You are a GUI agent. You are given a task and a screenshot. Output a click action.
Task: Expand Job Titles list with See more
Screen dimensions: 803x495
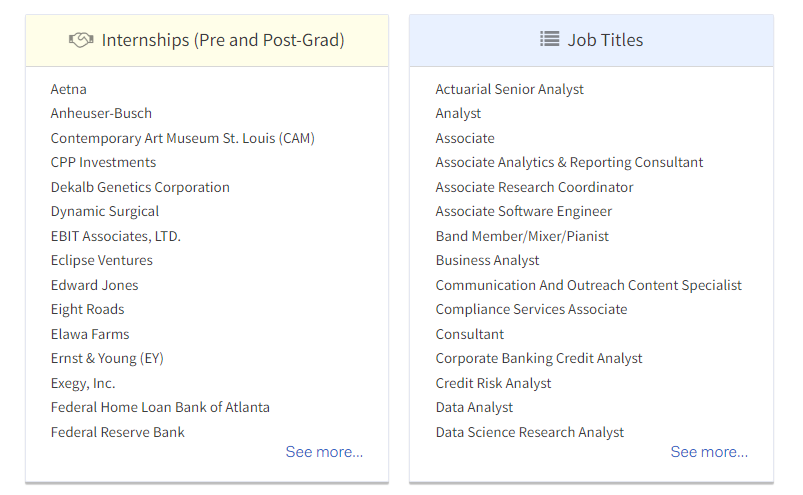(x=709, y=452)
